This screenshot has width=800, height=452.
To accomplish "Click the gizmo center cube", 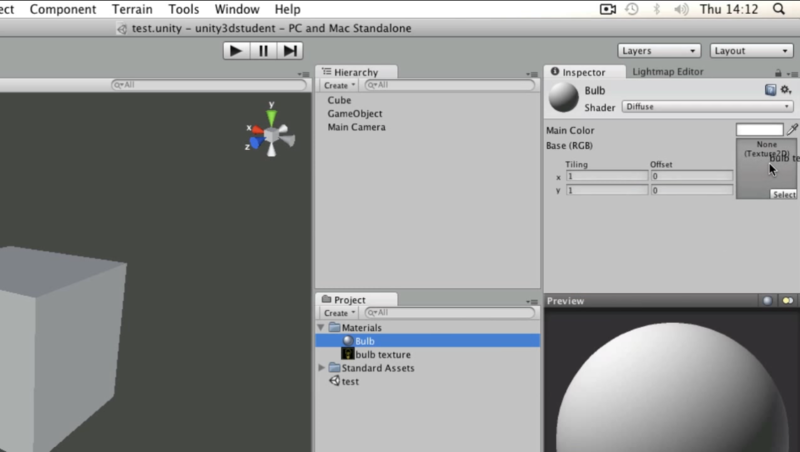I will tap(271, 135).
